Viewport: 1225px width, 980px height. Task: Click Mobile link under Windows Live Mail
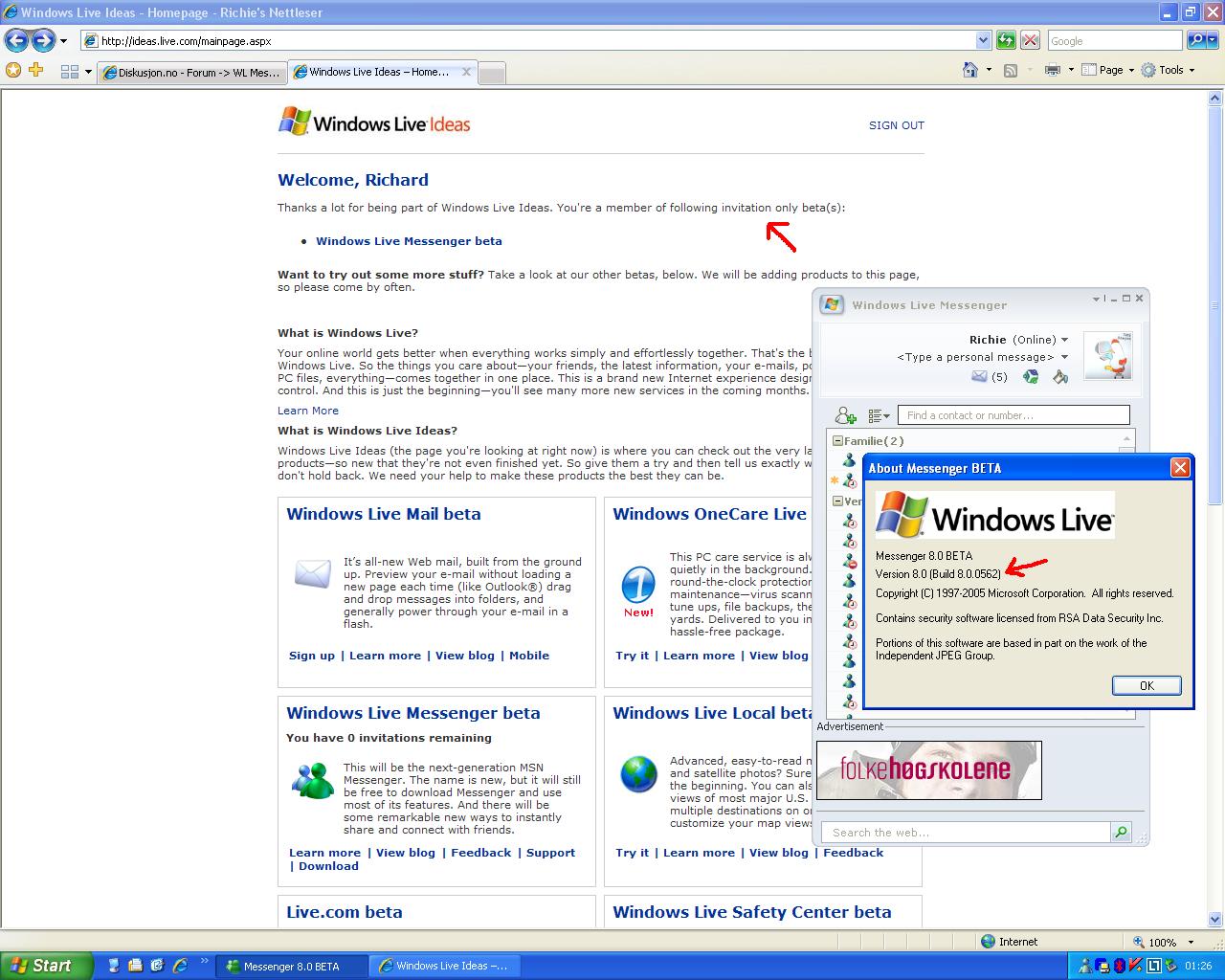coord(529,656)
